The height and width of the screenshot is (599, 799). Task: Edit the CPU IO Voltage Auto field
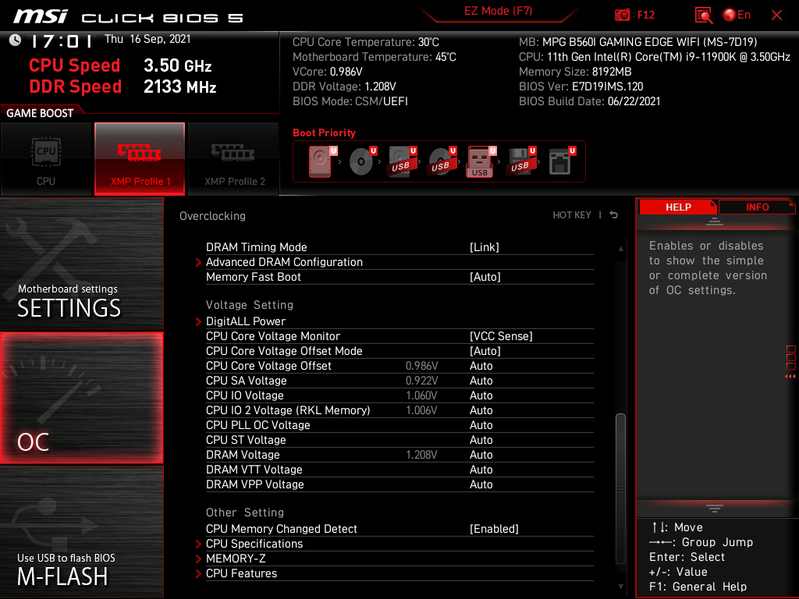(x=481, y=395)
